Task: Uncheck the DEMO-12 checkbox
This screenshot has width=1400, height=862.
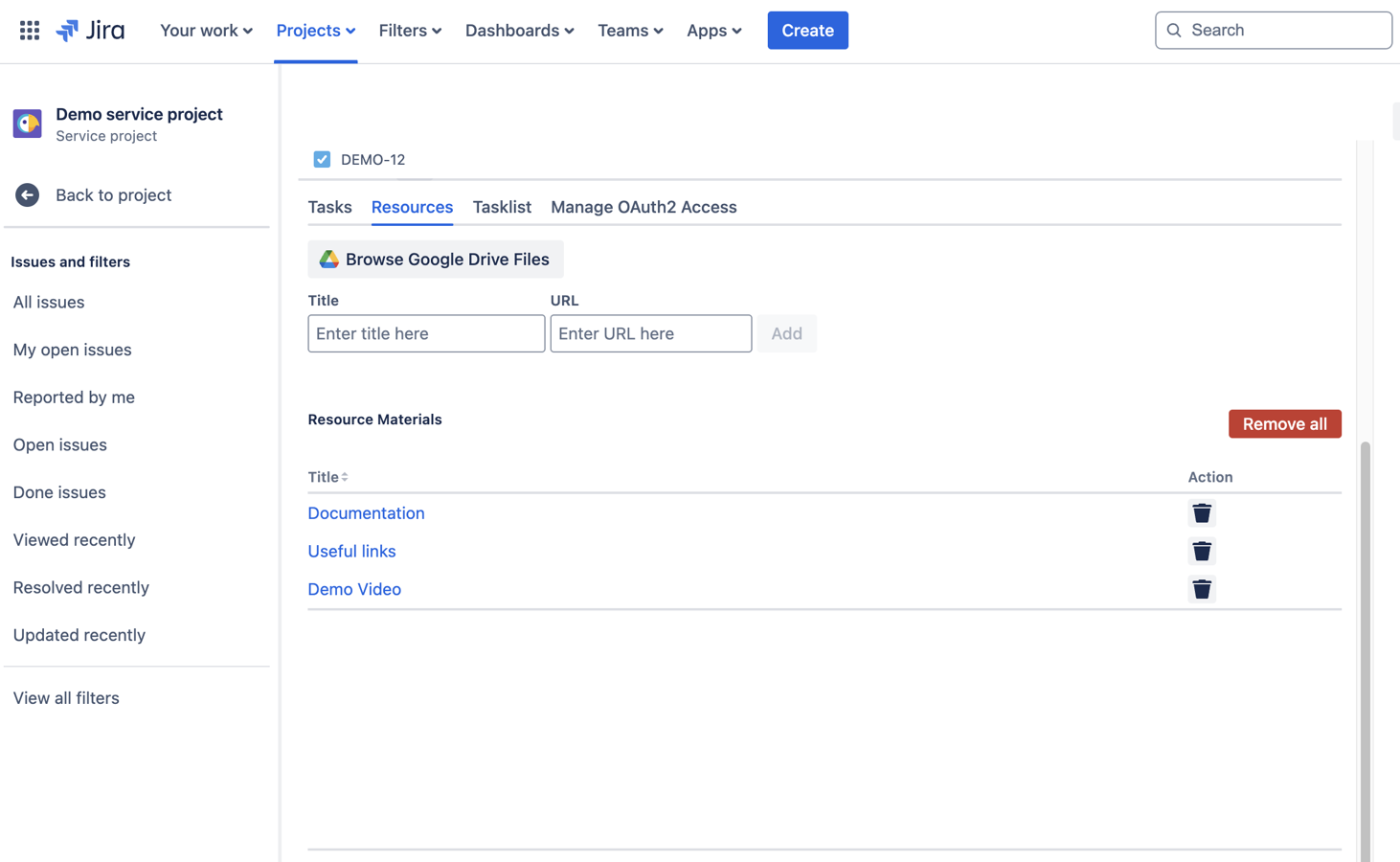Action: (x=322, y=159)
